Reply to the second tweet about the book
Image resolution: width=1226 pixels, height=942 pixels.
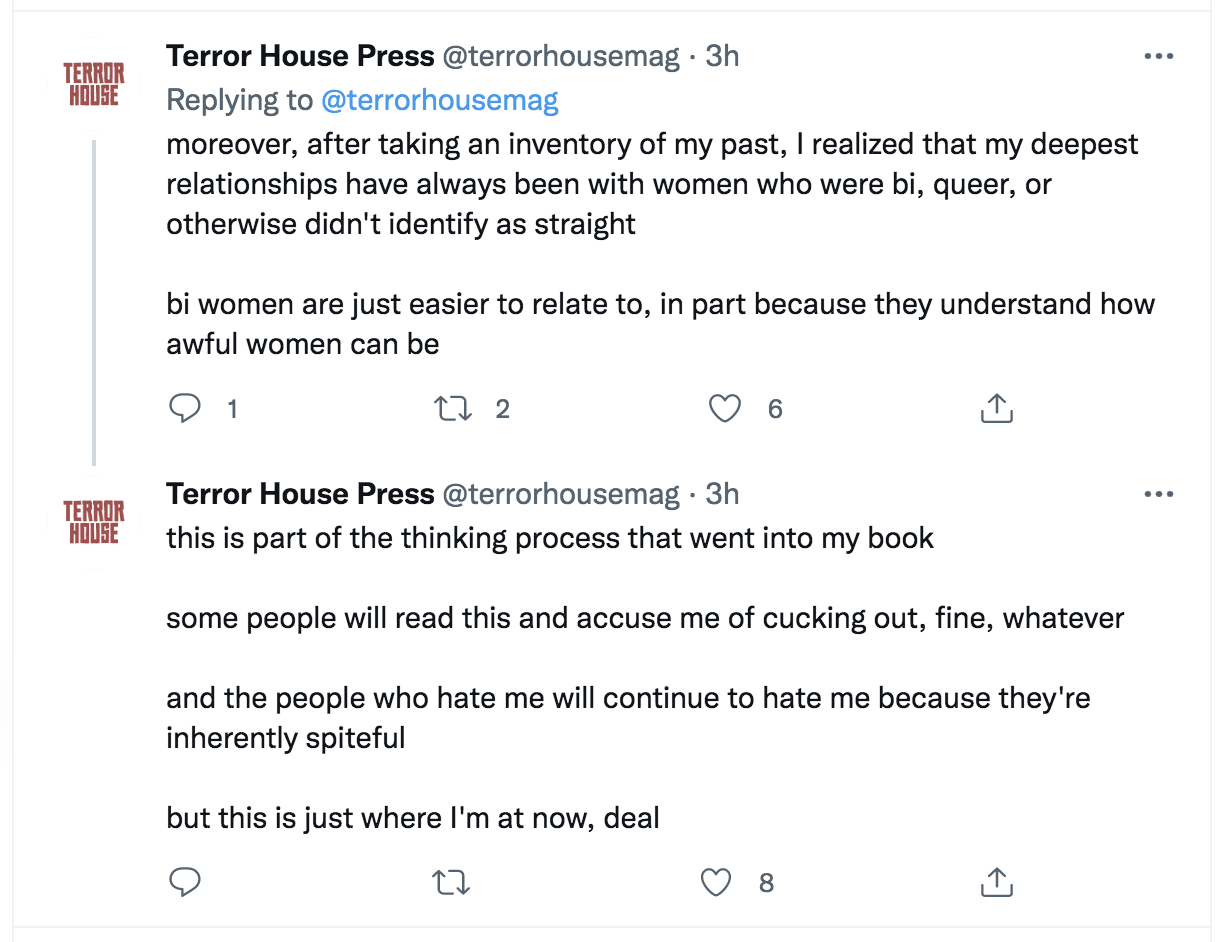coord(185,882)
